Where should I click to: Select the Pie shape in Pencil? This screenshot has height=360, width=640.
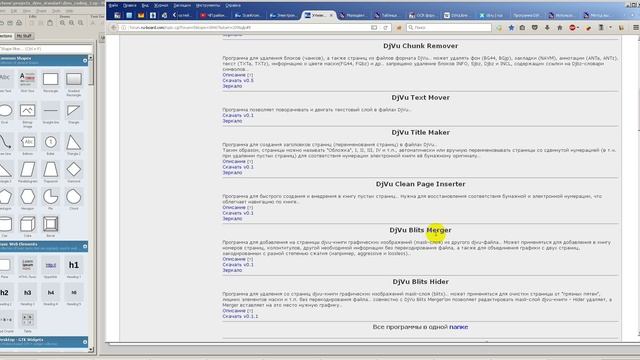51,197
